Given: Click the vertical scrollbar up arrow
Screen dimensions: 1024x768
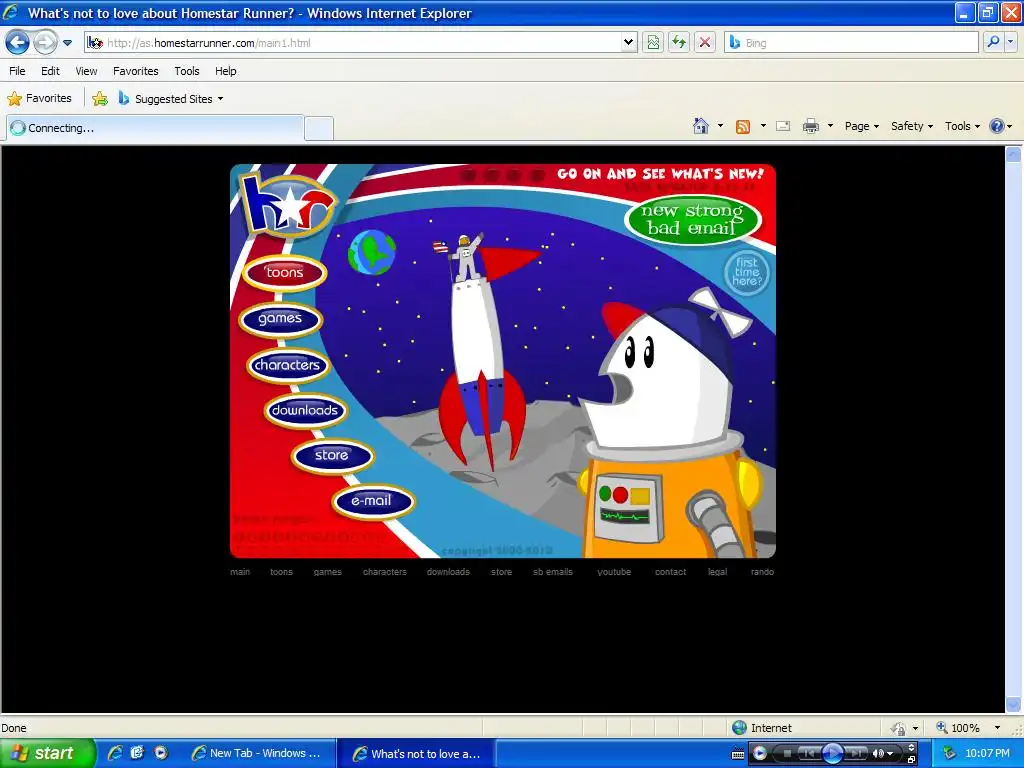Looking at the screenshot, I should 1013,155.
